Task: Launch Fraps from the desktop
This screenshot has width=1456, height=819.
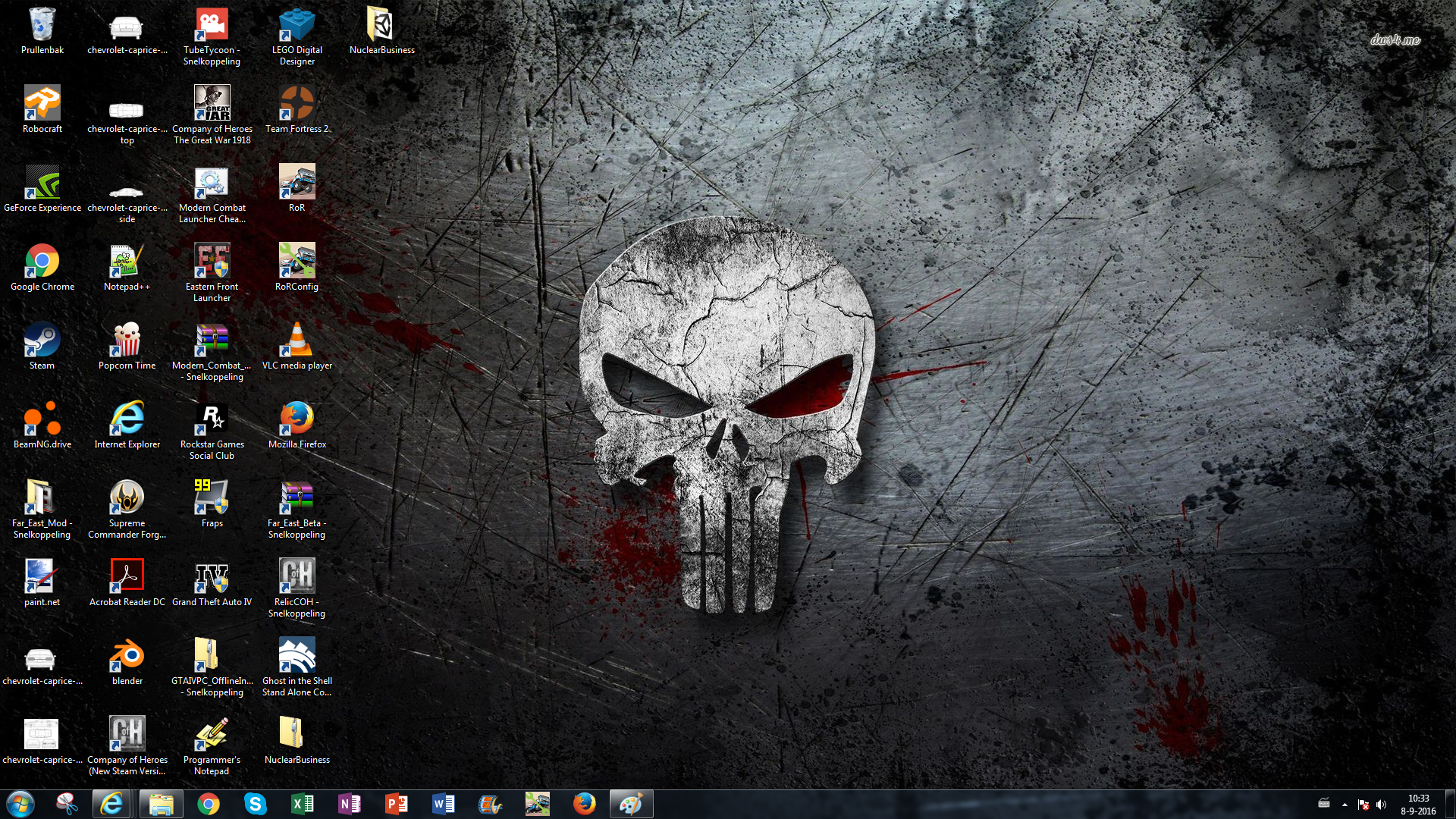Action: coord(212,504)
